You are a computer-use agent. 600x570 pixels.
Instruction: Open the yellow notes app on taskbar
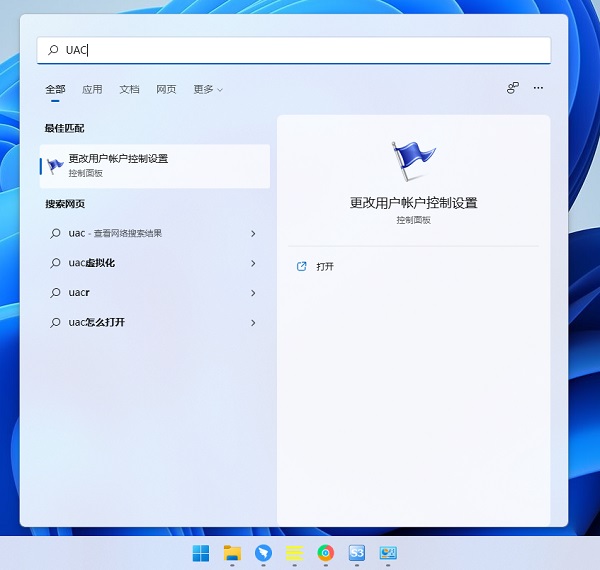[294, 553]
